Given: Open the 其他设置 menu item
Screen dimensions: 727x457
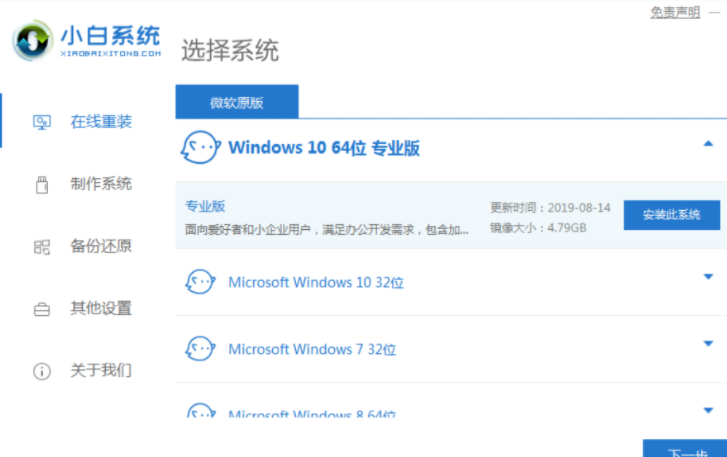Looking at the screenshot, I should 101,308.
